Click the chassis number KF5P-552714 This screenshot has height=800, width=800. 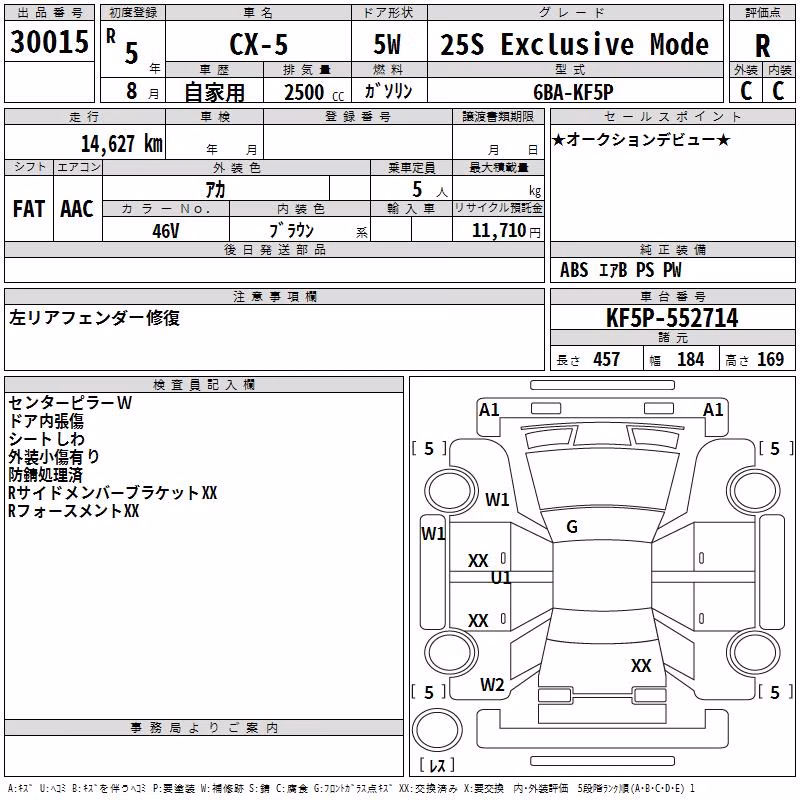coord(672,318)
